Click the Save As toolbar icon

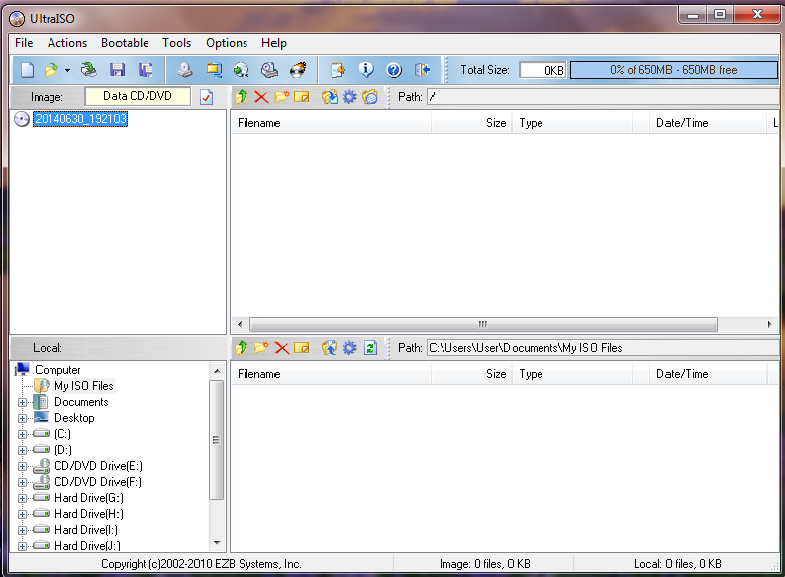click(146, 70)
